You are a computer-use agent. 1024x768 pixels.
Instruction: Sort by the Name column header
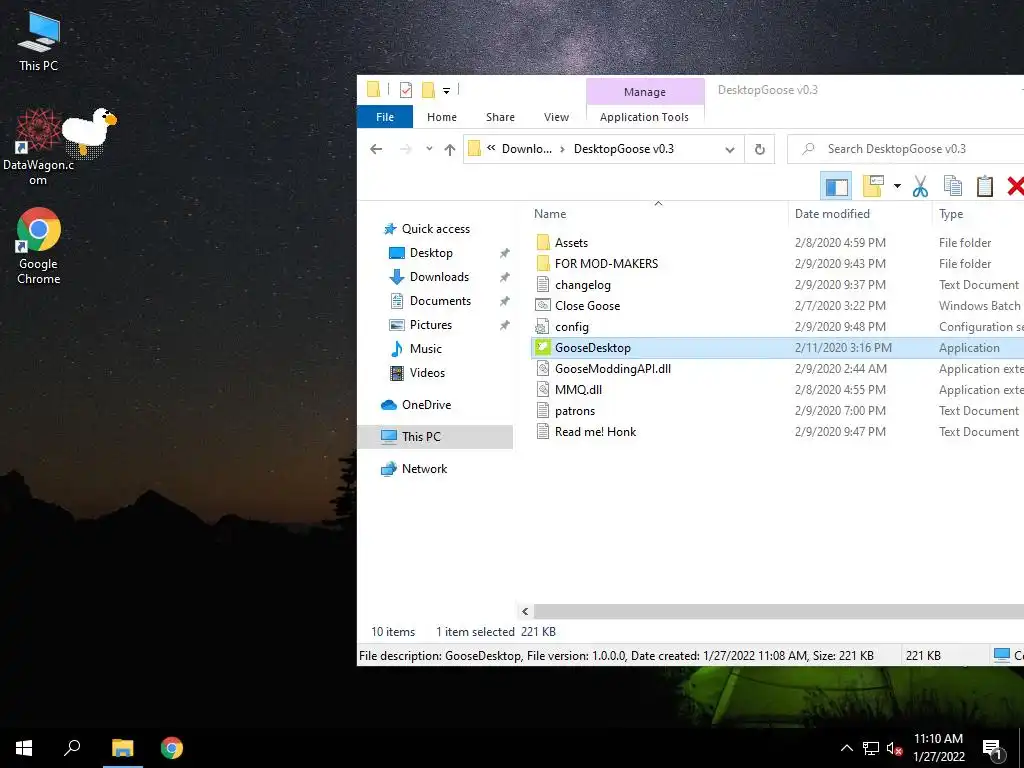[x=658, y=214]
